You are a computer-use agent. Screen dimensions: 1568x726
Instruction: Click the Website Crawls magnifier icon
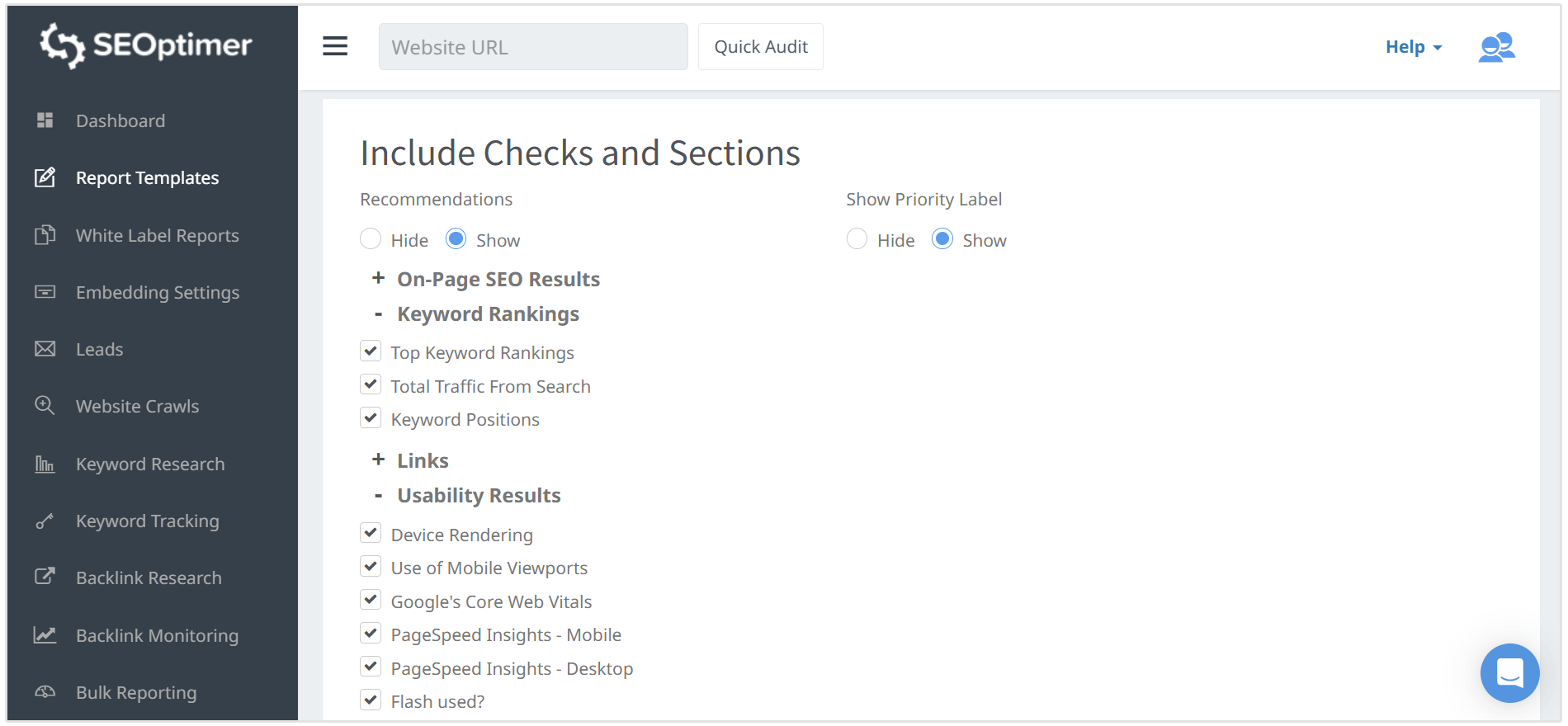click(45, 406)
